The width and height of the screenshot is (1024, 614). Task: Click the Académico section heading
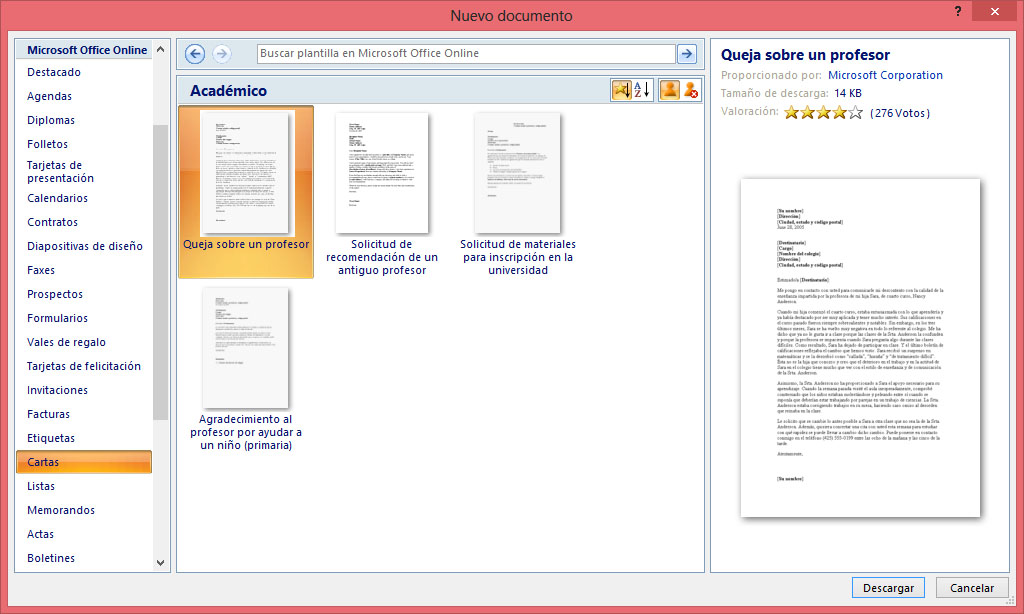coord(229,91)
